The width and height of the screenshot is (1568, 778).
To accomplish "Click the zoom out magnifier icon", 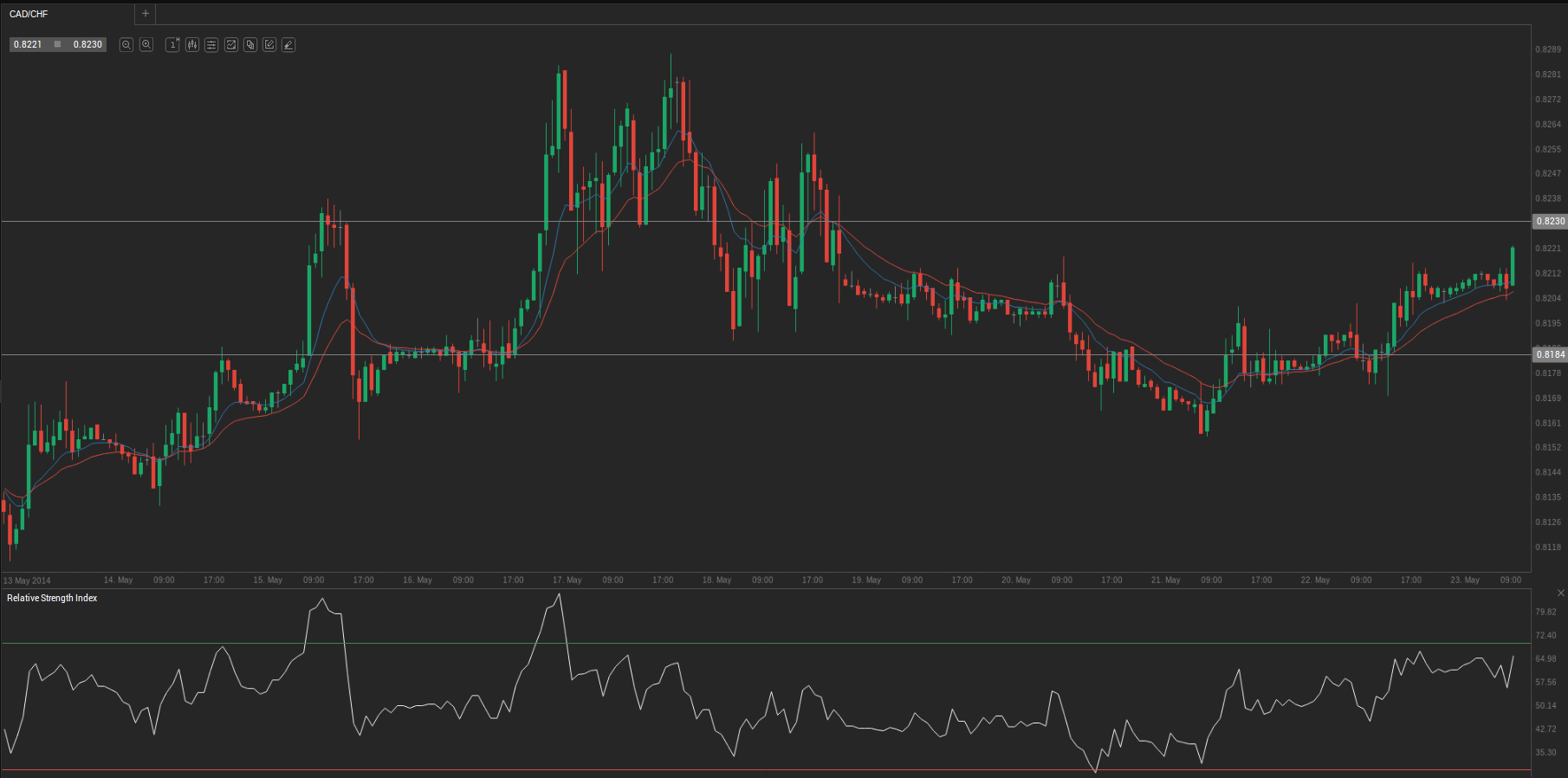I will coord(126,44).
